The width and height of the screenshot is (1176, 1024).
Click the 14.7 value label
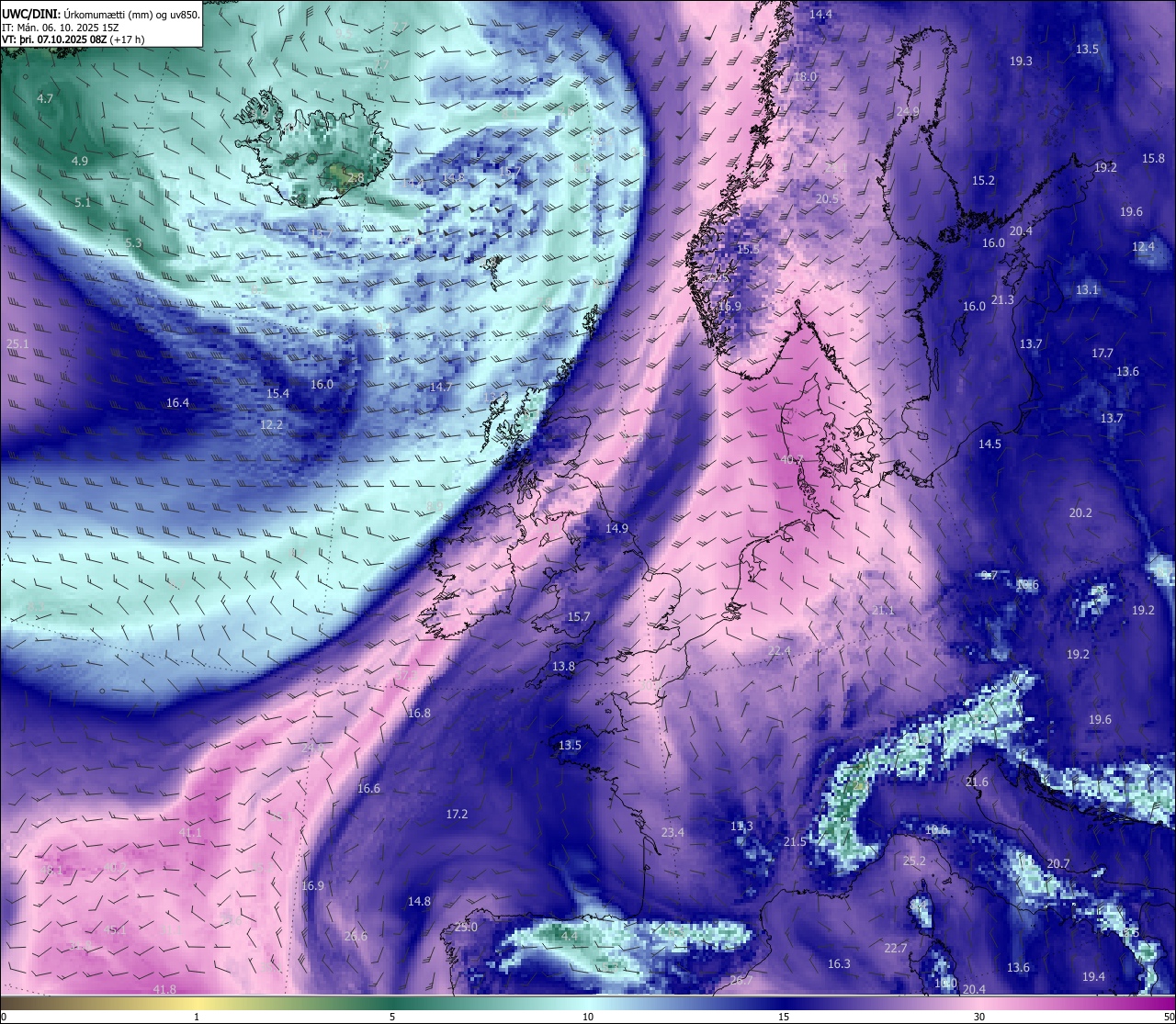(x=441, y=387)
